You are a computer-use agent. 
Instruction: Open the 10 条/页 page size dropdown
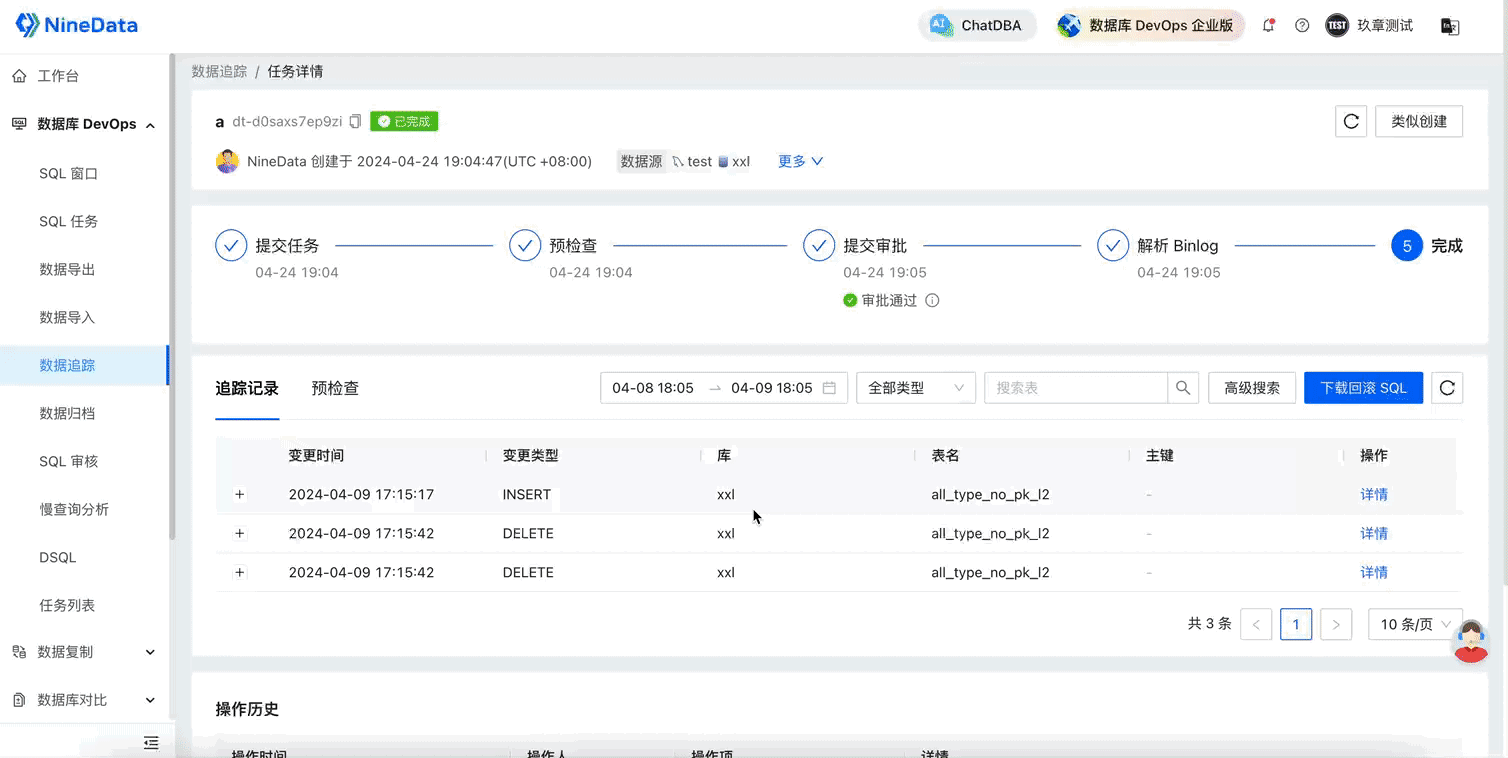pyautogui.click(x=1414, y=624)
